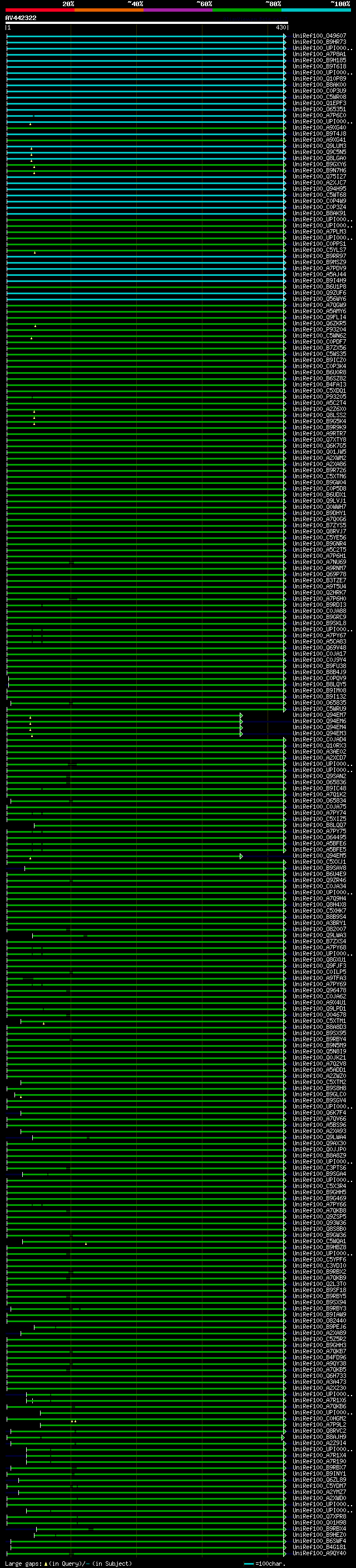
Task: Click the UniRef100_Q1EPF3 label
Action: click(x=319, y=103)
